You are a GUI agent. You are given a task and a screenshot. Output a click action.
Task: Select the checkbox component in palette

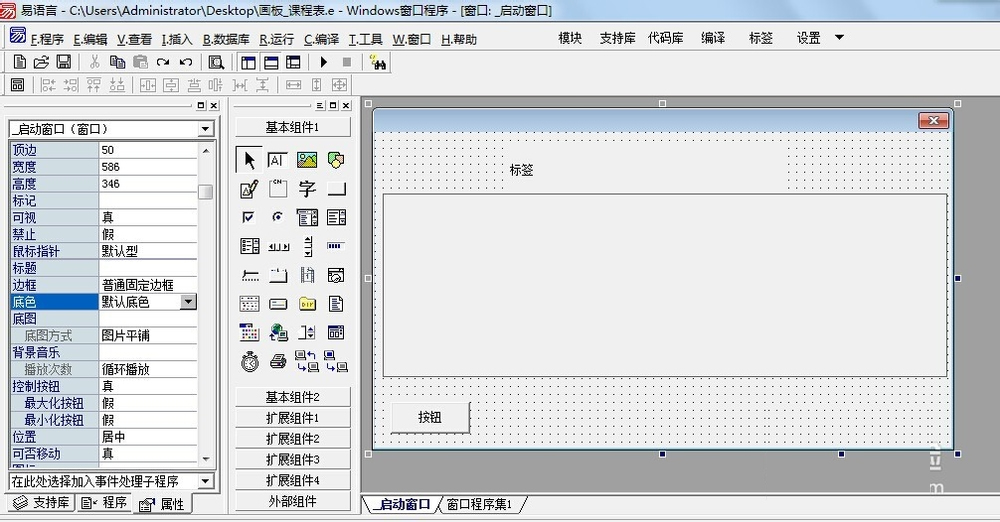pyautogui.click(x=249, y=217)
